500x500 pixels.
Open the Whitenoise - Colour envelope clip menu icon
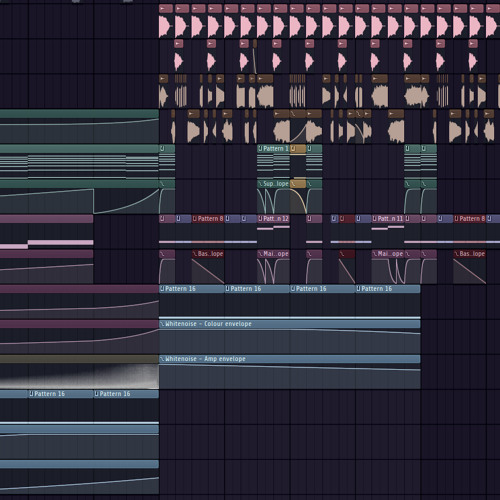tap(162, 324)
